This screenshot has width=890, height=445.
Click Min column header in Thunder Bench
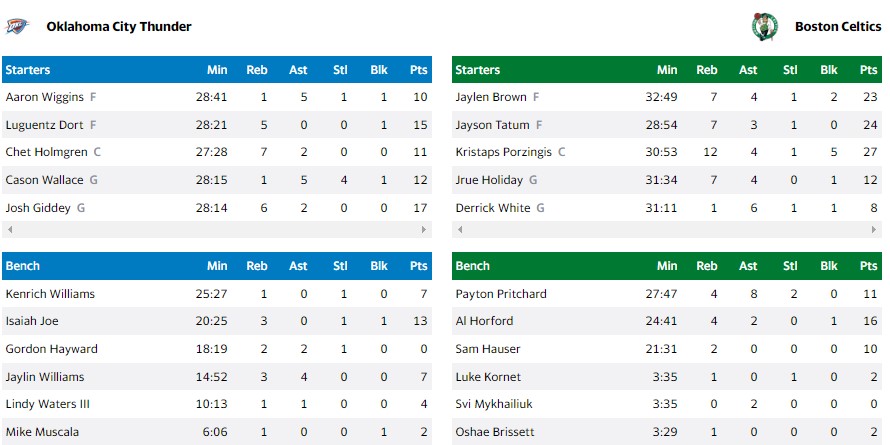click(x=217, y=266)
